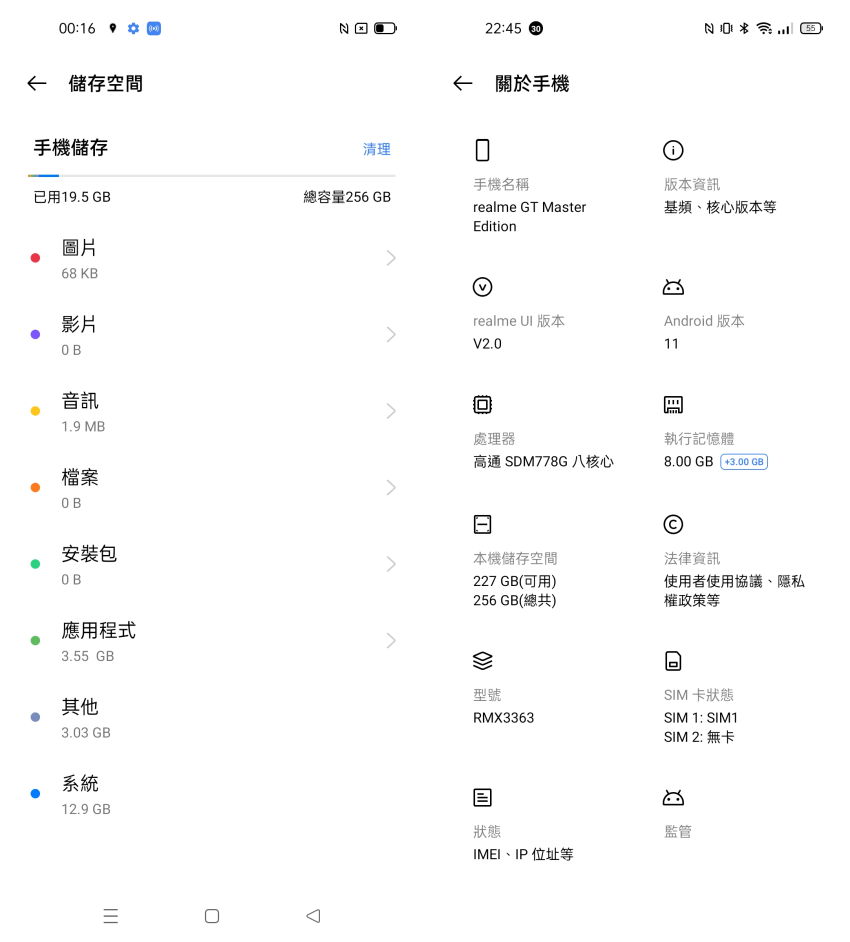Tap the info icon above 版本資訊

pyautogui.click(x=673, y=150)
